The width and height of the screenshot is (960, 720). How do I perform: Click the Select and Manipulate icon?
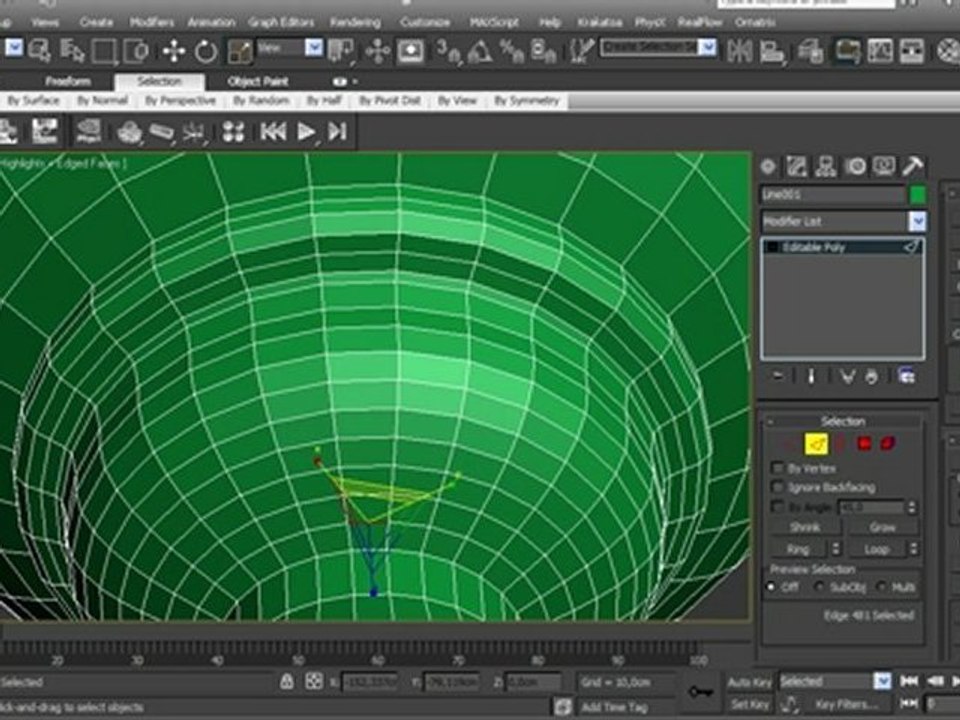(x=378, y=51)
